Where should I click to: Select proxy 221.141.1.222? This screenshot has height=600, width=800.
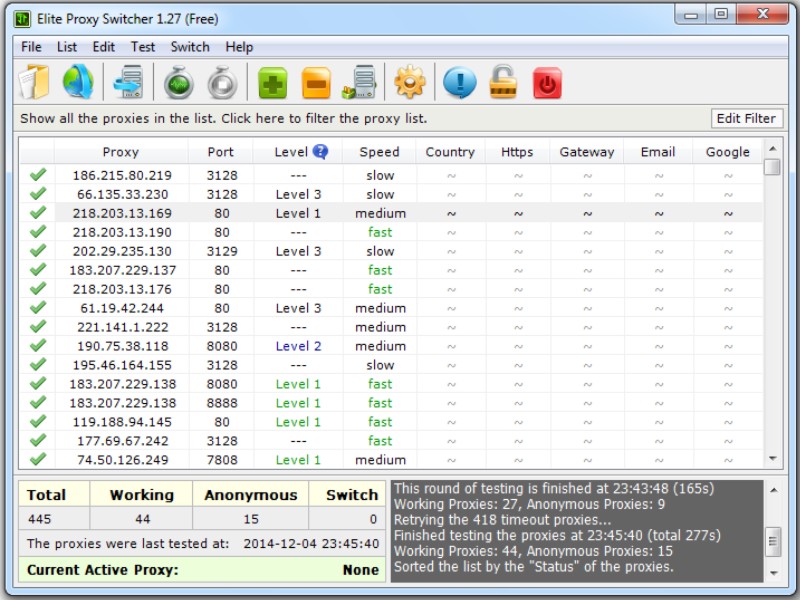(x=122, y=327)
